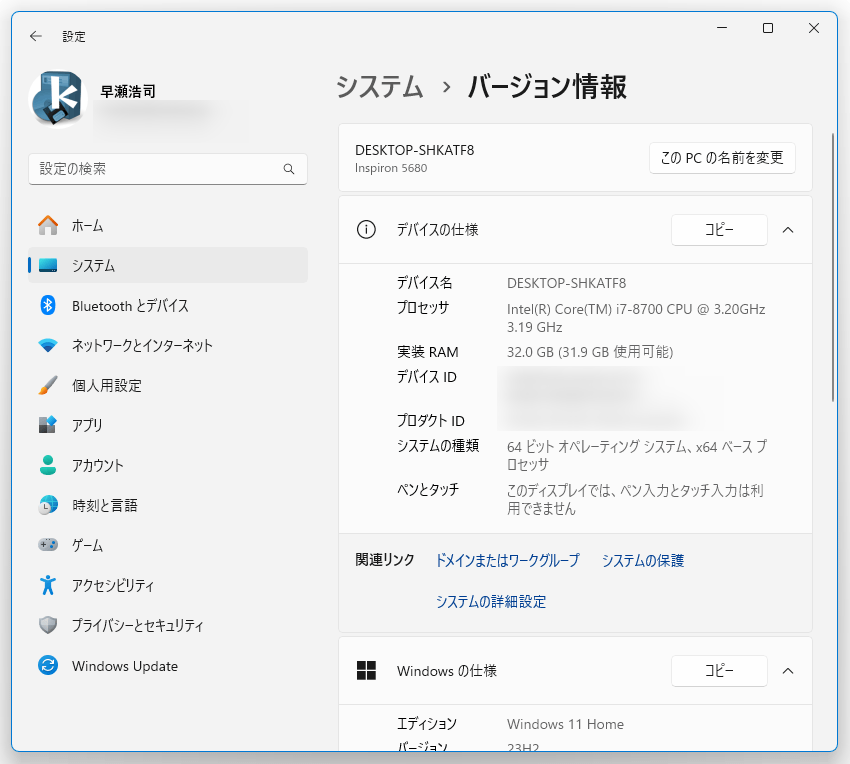The width and height of the screenshot is (850, 764).
Task: Open プライバシーとセキュリティ settings
Action: [168, 625]
